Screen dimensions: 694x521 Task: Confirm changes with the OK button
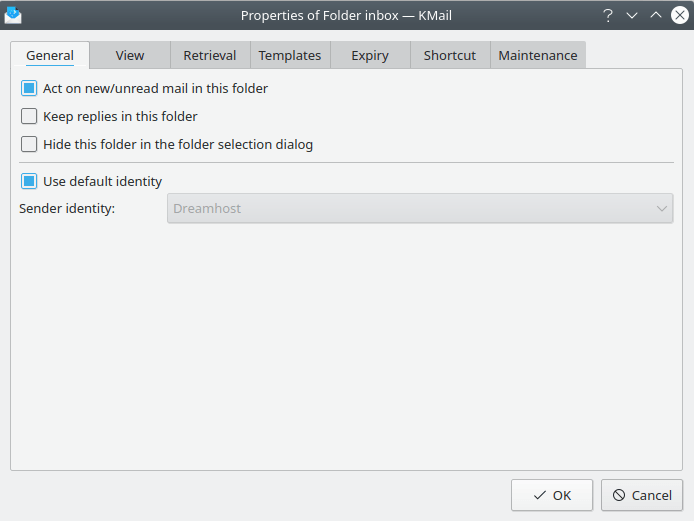coord(552,495)
